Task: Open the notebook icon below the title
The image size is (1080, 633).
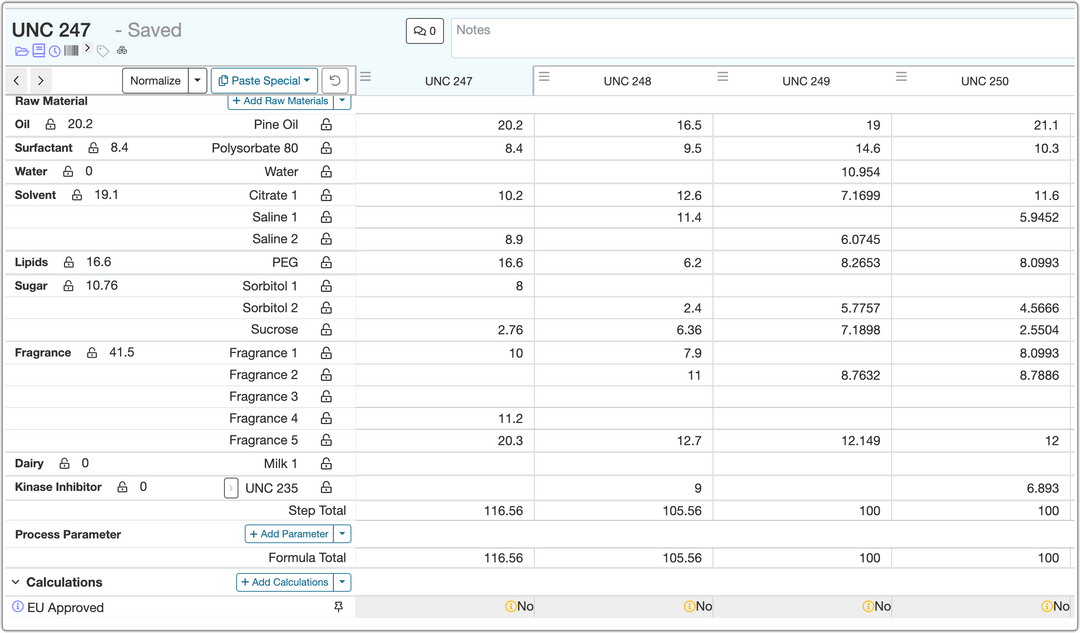Action: click(x=38, y=51)
